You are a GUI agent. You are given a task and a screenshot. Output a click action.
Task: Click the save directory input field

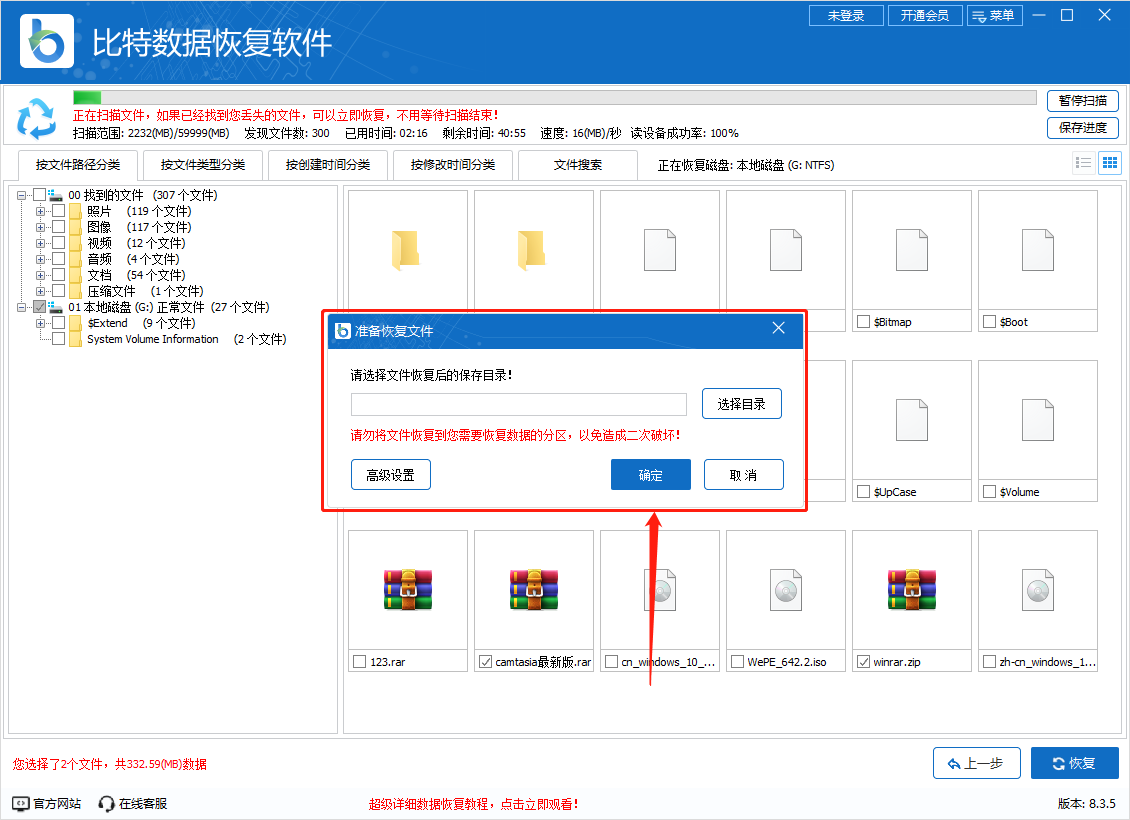click(518, 404)
